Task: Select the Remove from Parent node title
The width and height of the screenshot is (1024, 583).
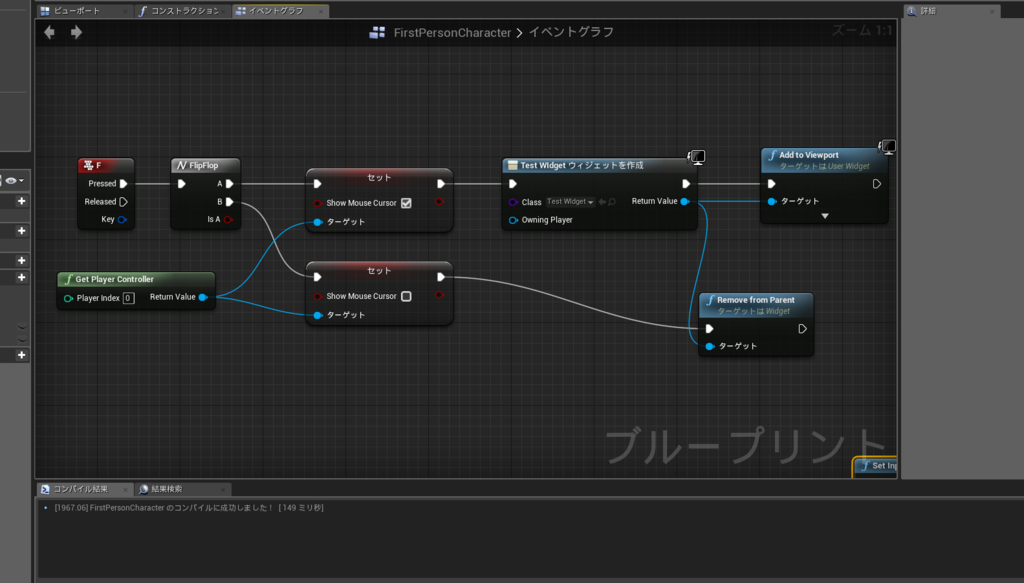Action: click(756, 300)
